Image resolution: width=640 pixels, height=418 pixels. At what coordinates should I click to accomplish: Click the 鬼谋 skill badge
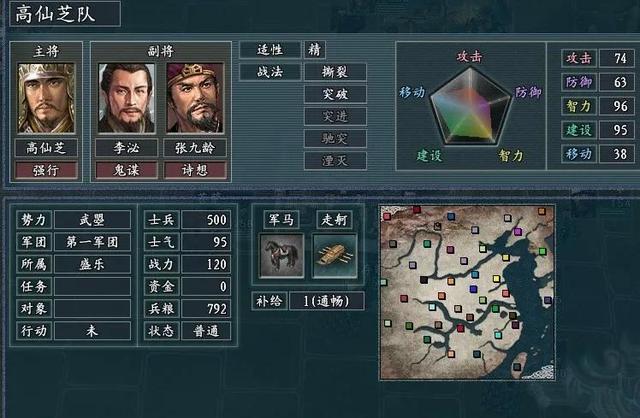pyautogui.click(x=127, y=170)
